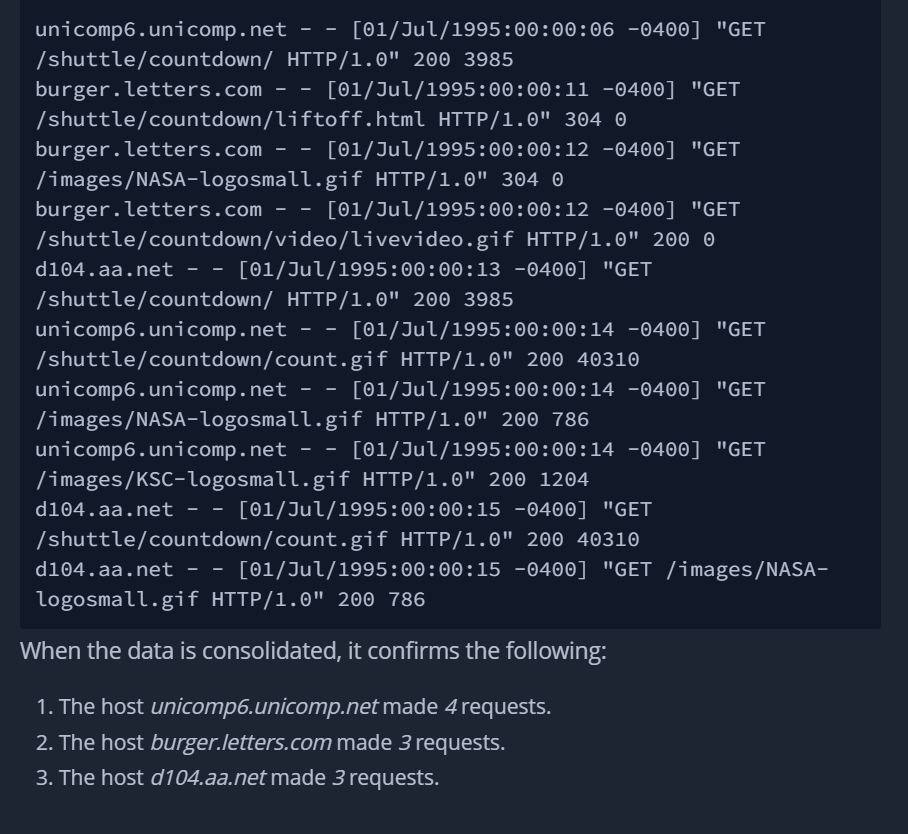Select the liftoff.html request line
Screen dimensions: 908x834
click(331, 120)
